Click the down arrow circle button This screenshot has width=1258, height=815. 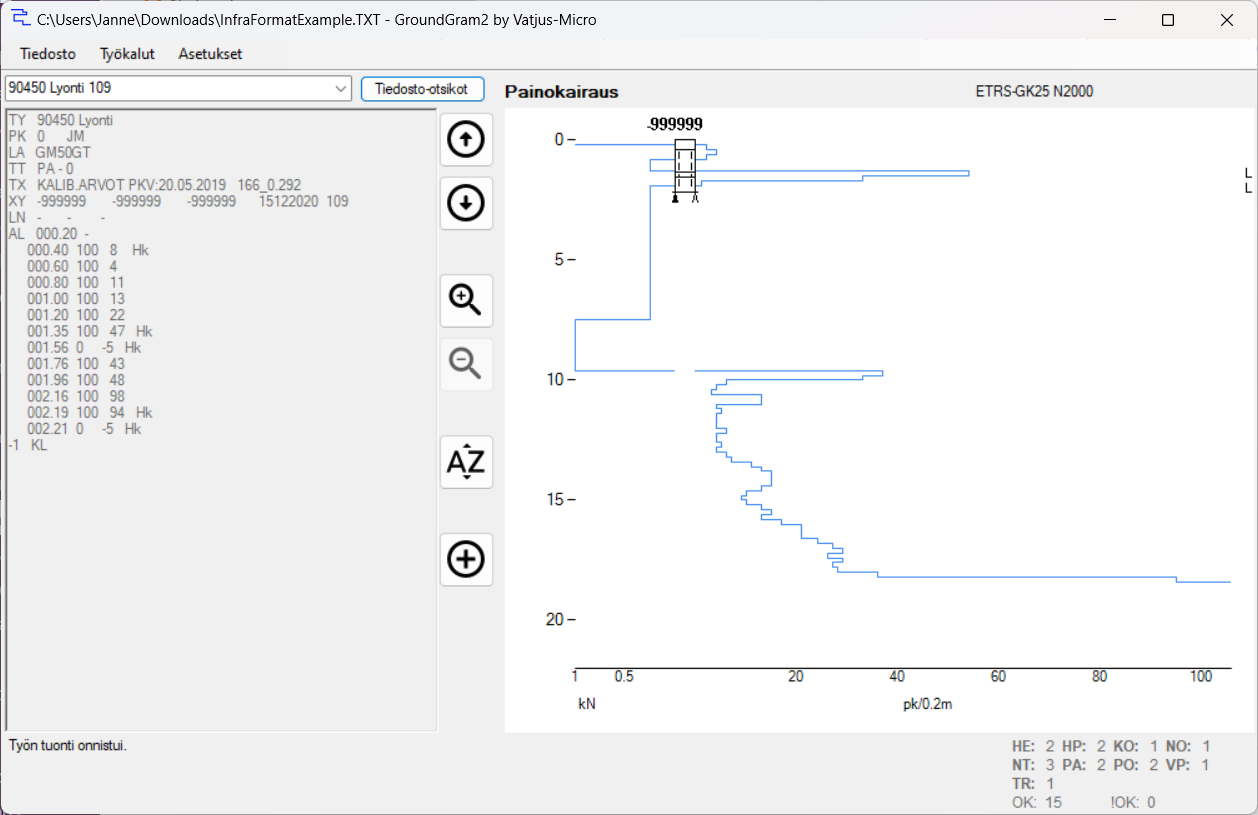[x=466, y=204]
